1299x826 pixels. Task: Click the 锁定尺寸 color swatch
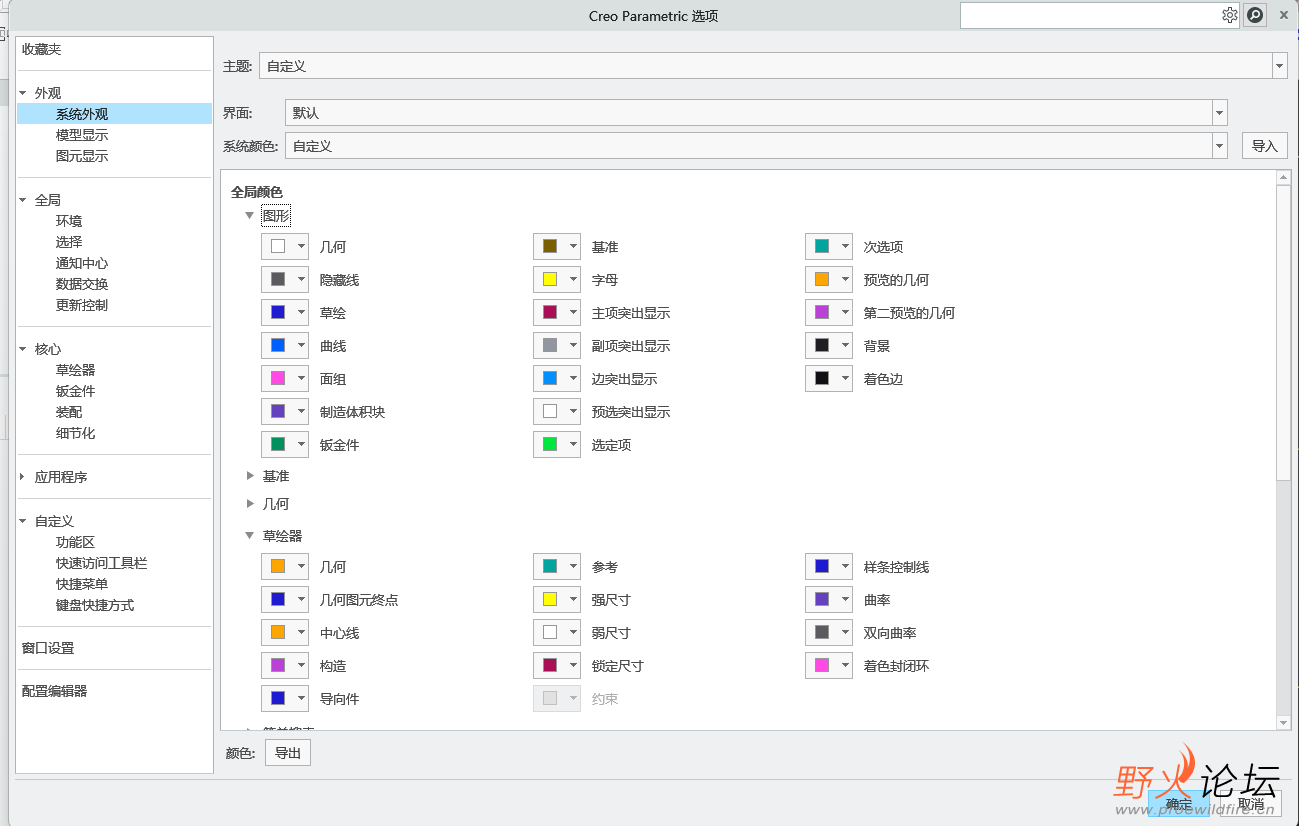550,665
